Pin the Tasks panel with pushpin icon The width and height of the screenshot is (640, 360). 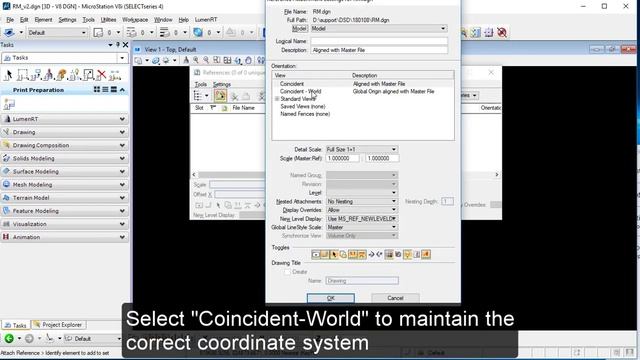coord(118,45)
